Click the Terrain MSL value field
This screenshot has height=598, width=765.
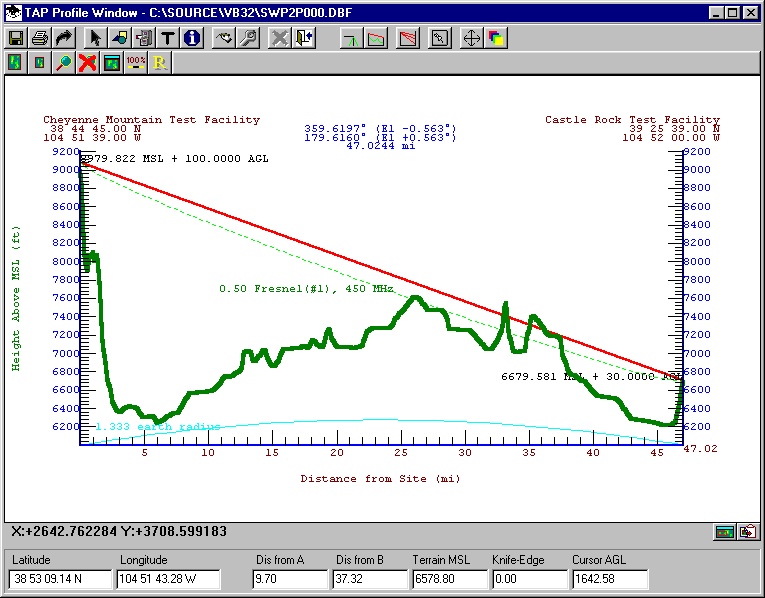pos(450,579)
